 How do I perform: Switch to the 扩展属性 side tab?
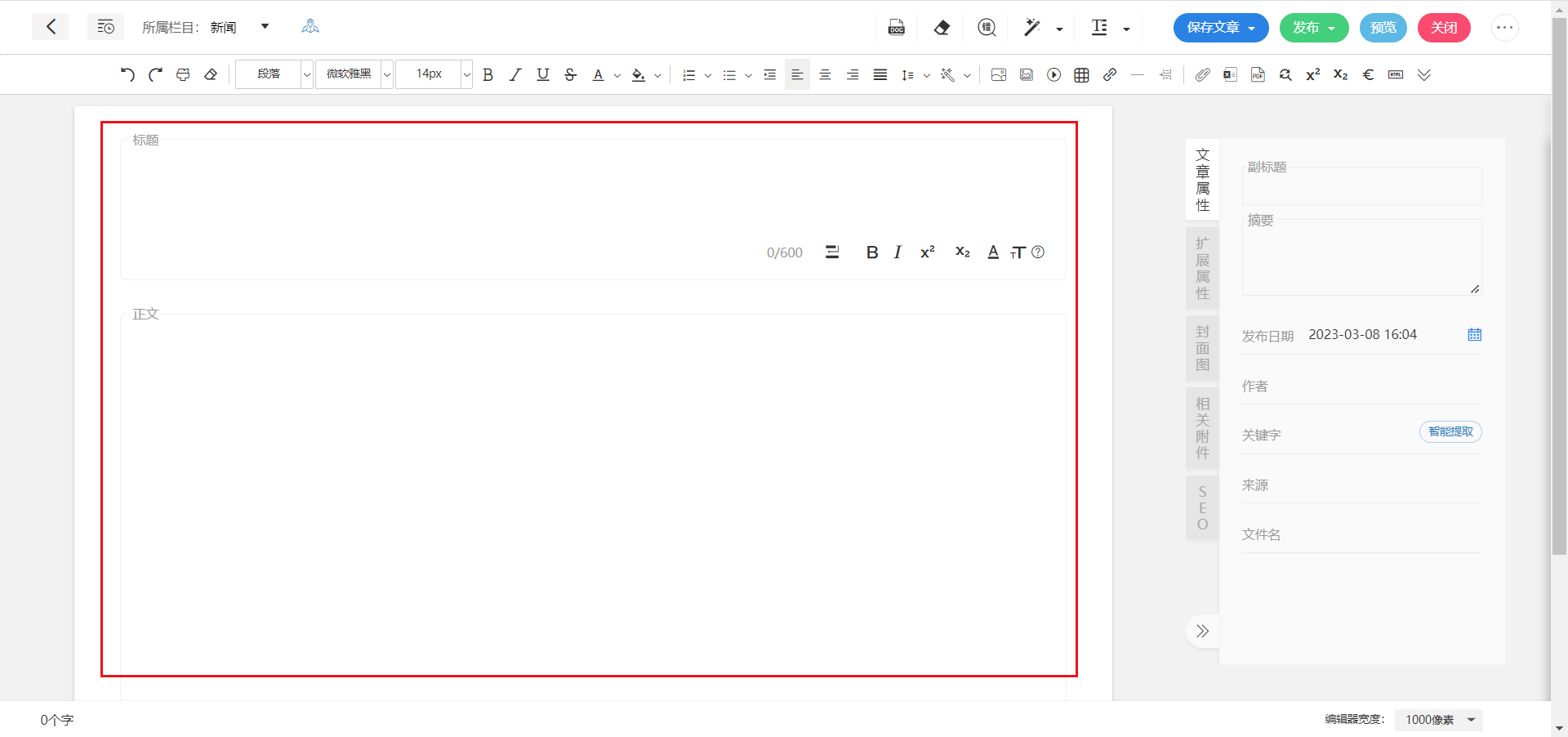pyautogui.click(x=1202, y=268)
